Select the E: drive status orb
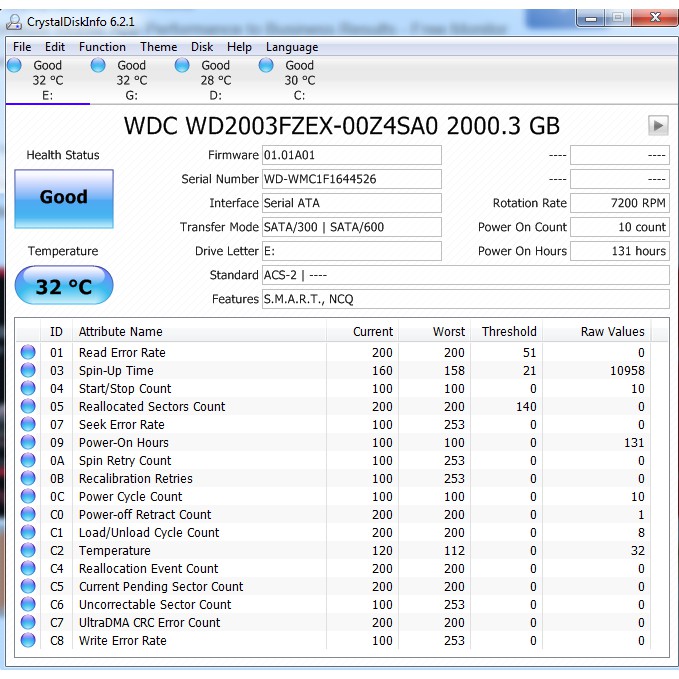 [x=14, y=66]
